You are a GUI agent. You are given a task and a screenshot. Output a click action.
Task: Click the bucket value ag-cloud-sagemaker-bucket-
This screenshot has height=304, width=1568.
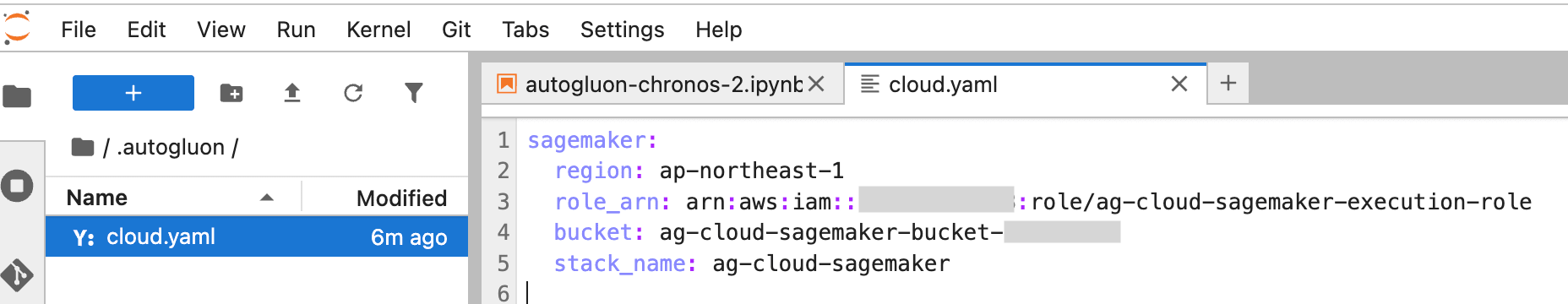[x=831, y=232]
